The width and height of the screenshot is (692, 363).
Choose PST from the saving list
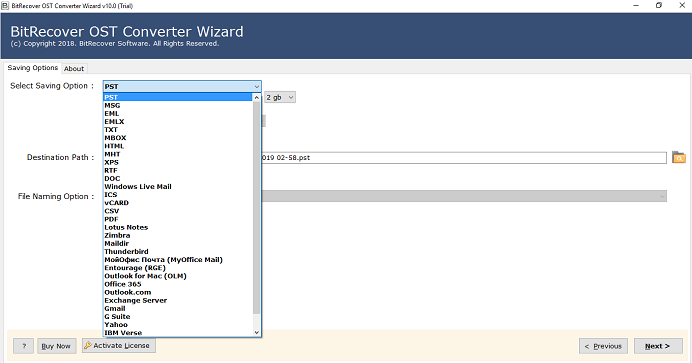(177, 97)
